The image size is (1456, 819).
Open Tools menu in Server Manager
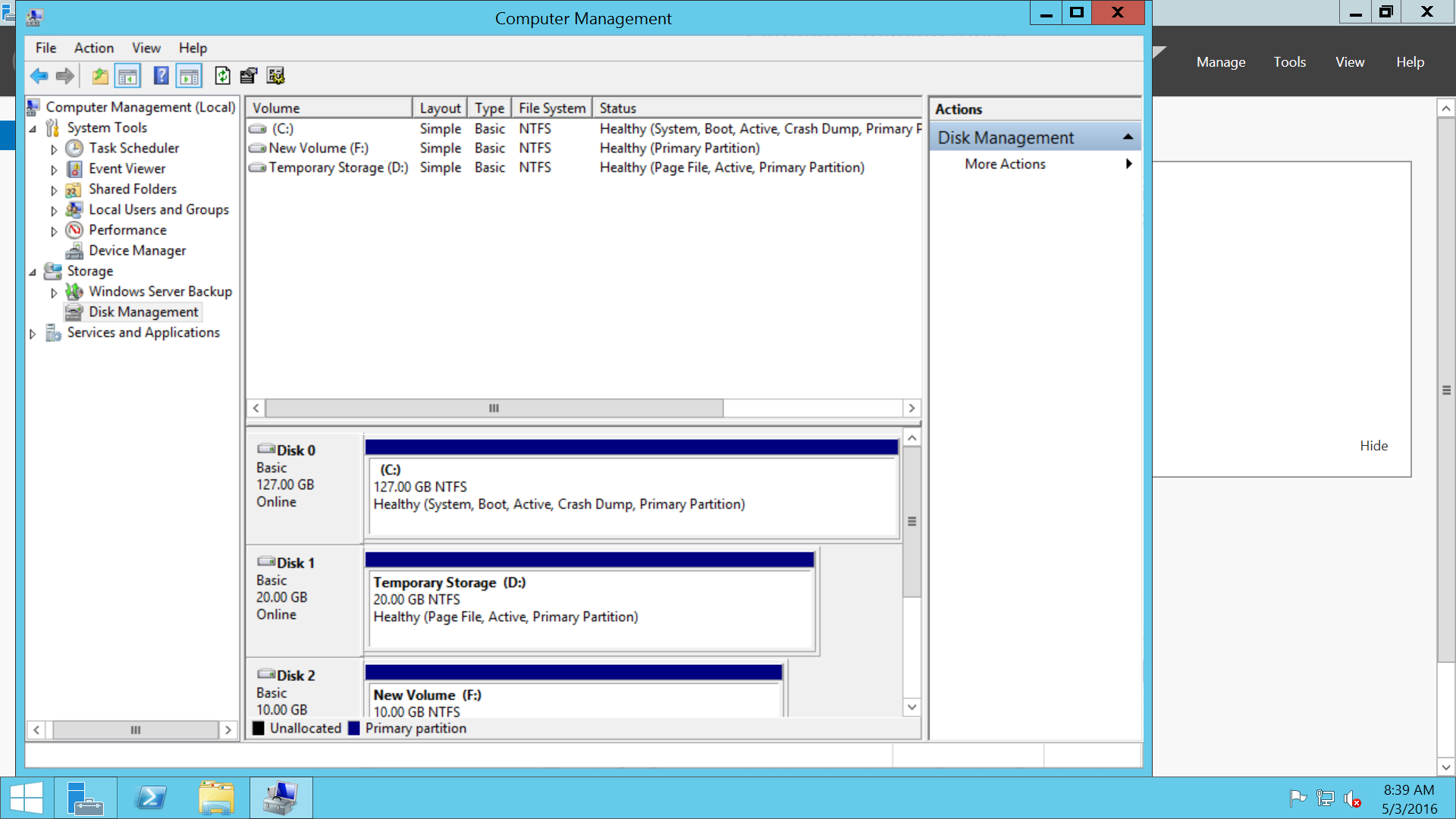pos(1289,62)
